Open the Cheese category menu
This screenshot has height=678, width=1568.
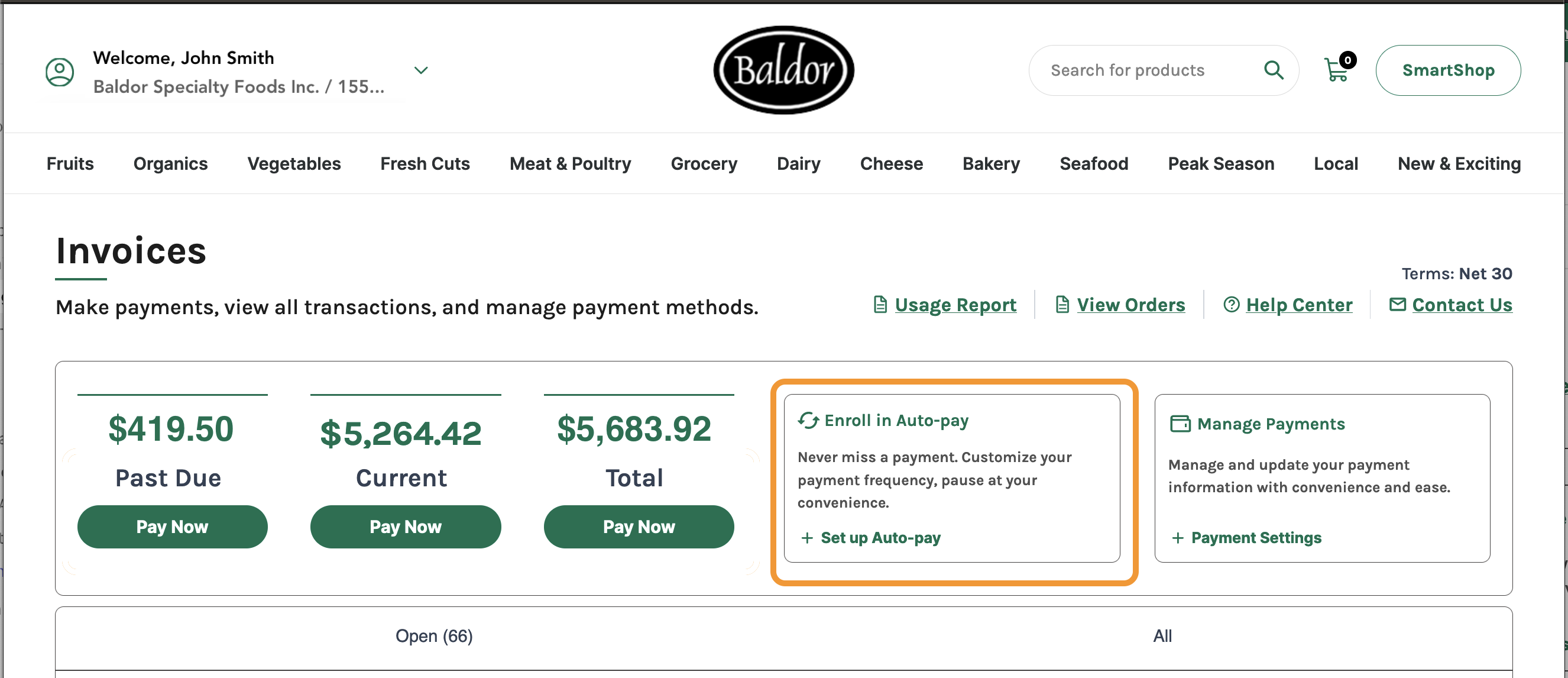(x=891, y=164)
